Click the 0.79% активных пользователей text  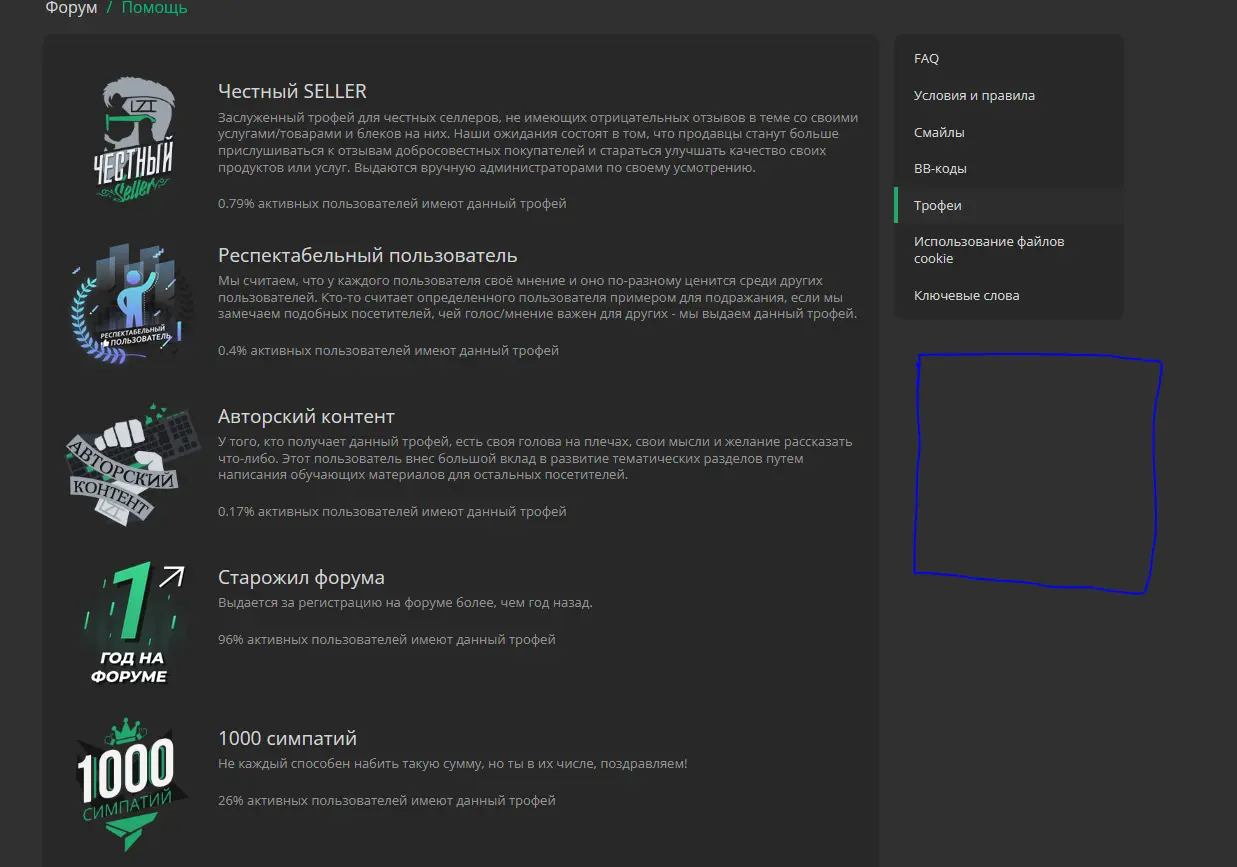coord(392,204)
